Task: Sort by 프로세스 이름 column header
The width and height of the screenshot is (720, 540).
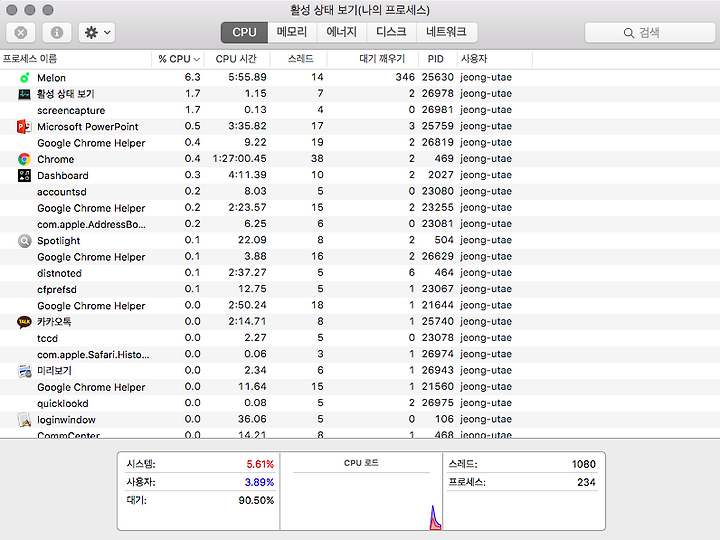Action: [76, 59]
